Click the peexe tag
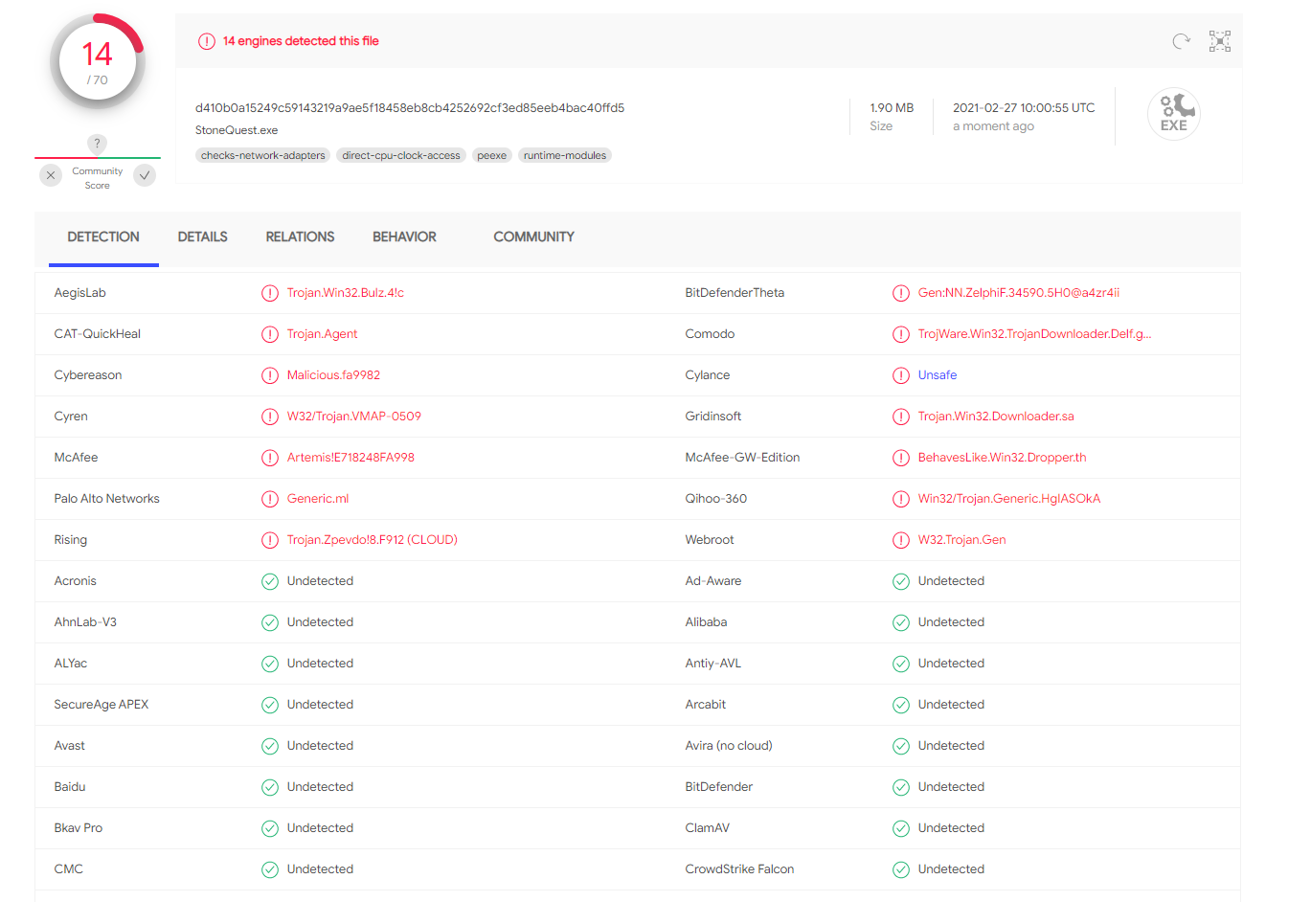 (491, 155)
